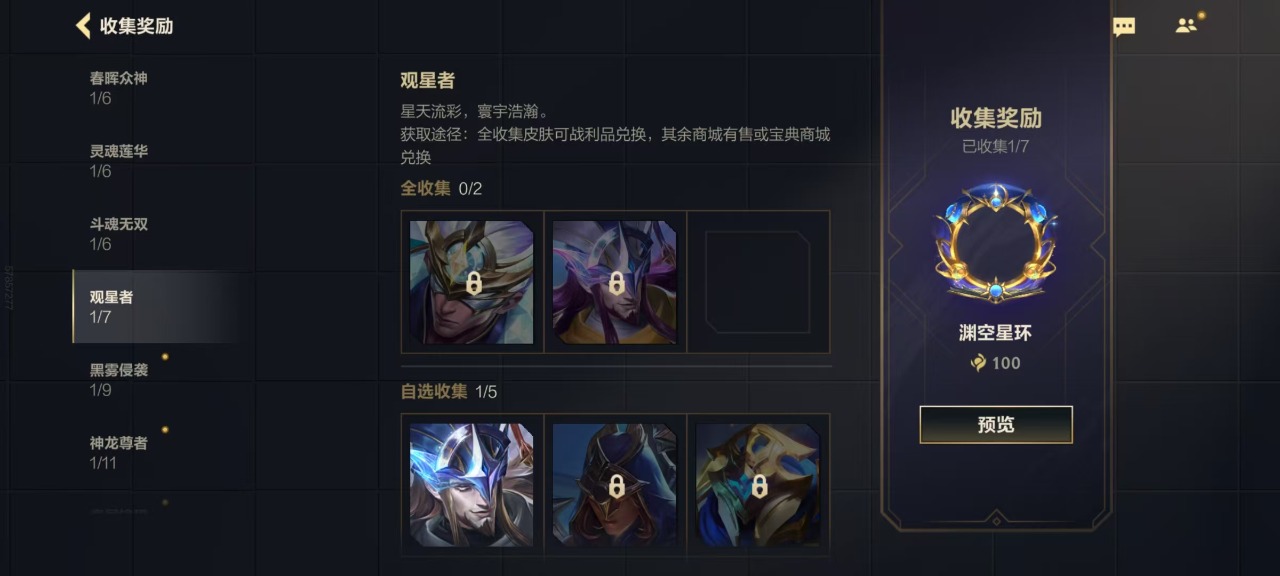Select the 观星者 collection tab
The width and height of the screenshot is (1280, 576).
tap(155, 307)
